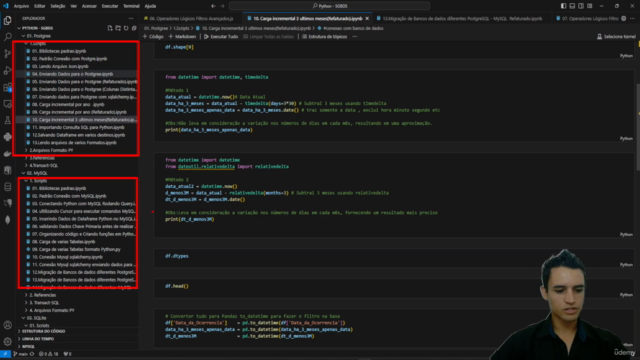Screen dimensions: 640x360
Task: Go forward with the navigation arrow
Action: (x=222, y=6)
